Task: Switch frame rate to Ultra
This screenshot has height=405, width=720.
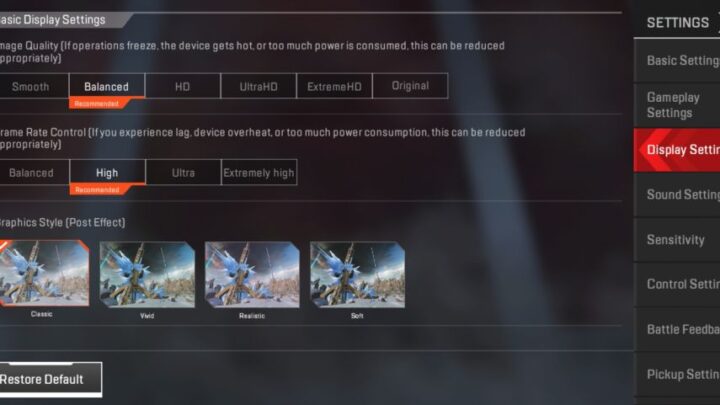Action: coord(183,172)
